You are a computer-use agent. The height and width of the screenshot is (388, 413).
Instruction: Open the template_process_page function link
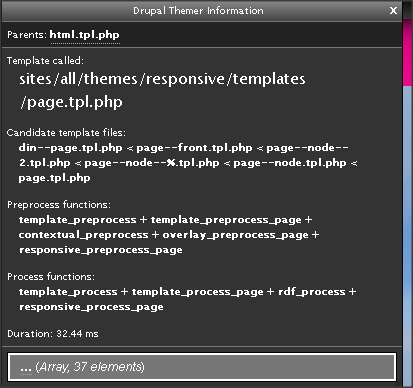click(x=198, y=292)
